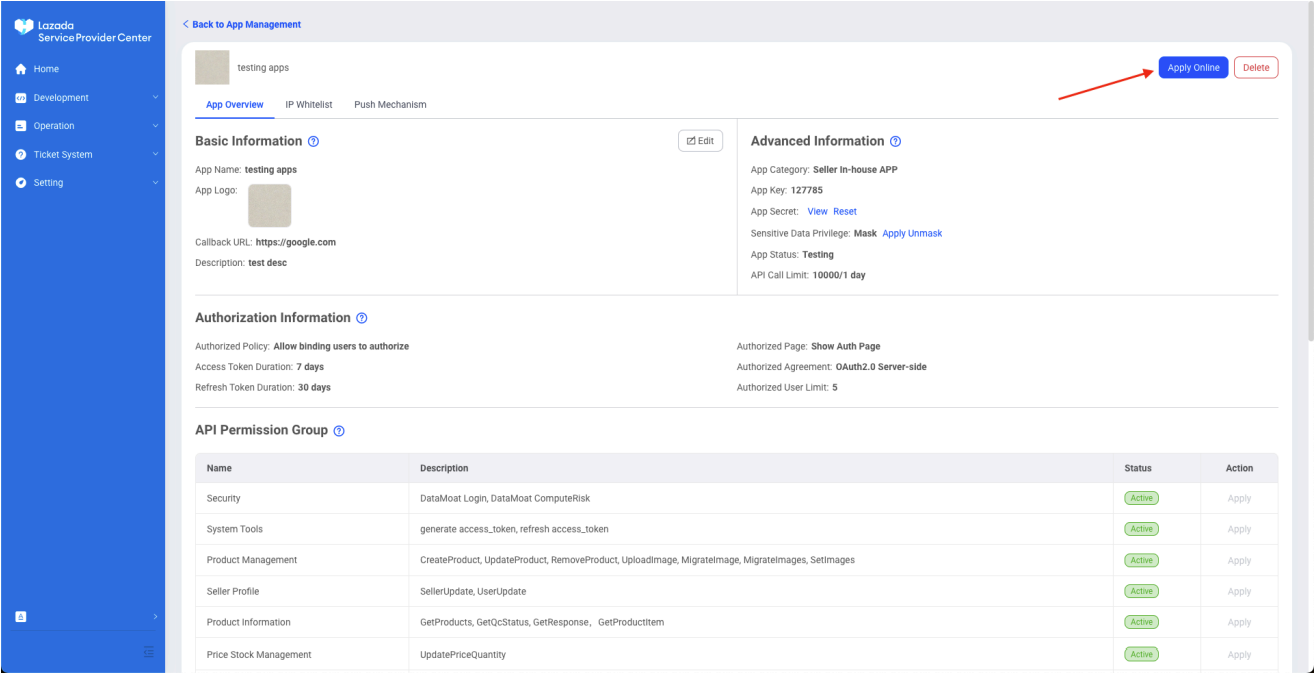Edit the Basic Information section
1315x675 pixels.
(700, 141)
